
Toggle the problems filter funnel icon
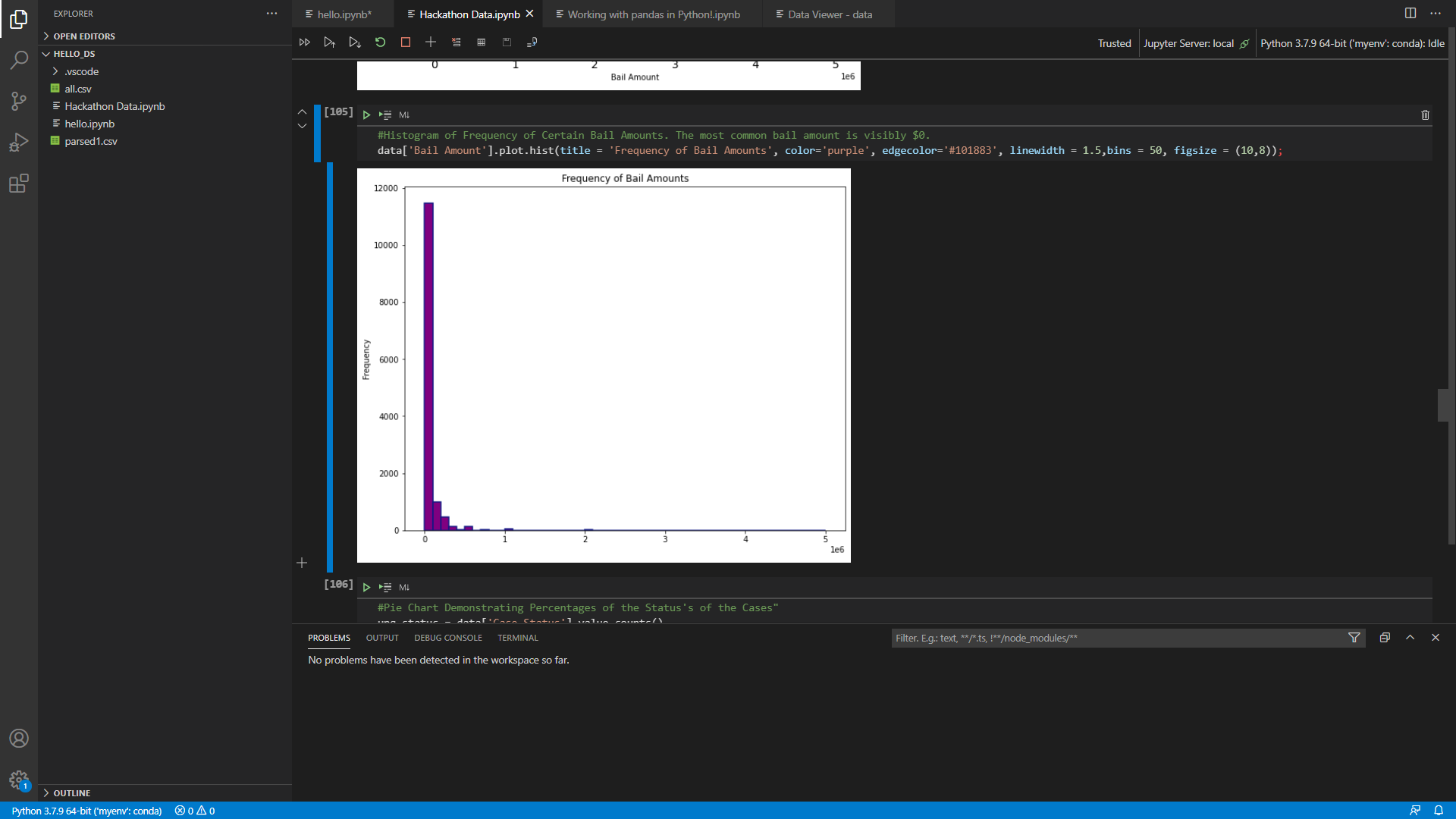coord(1354,638)
